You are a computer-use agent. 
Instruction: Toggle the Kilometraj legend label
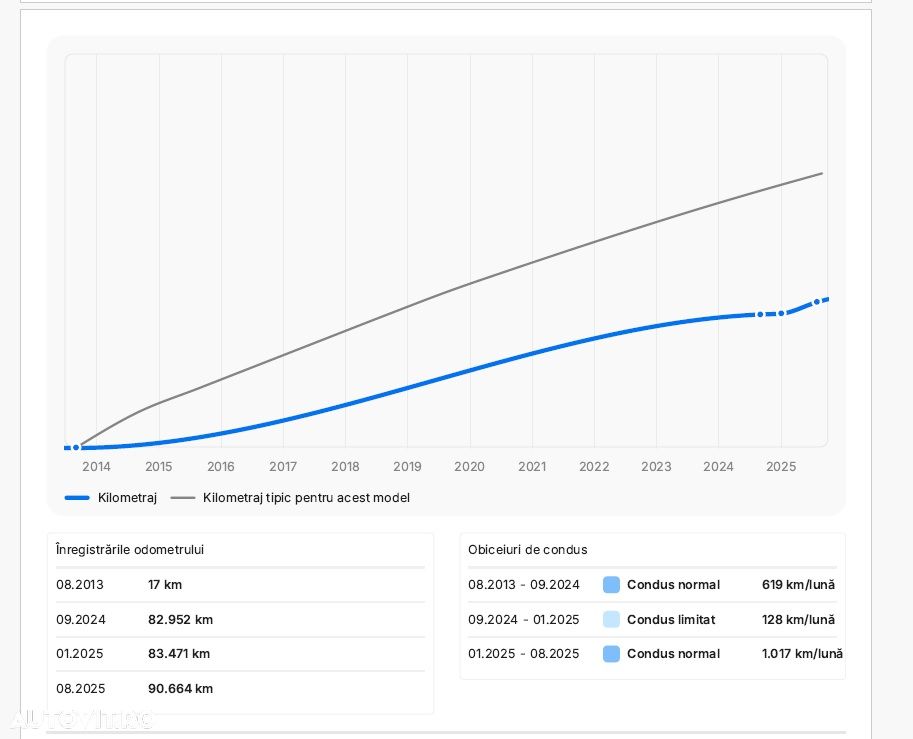[x=127, y=498]
